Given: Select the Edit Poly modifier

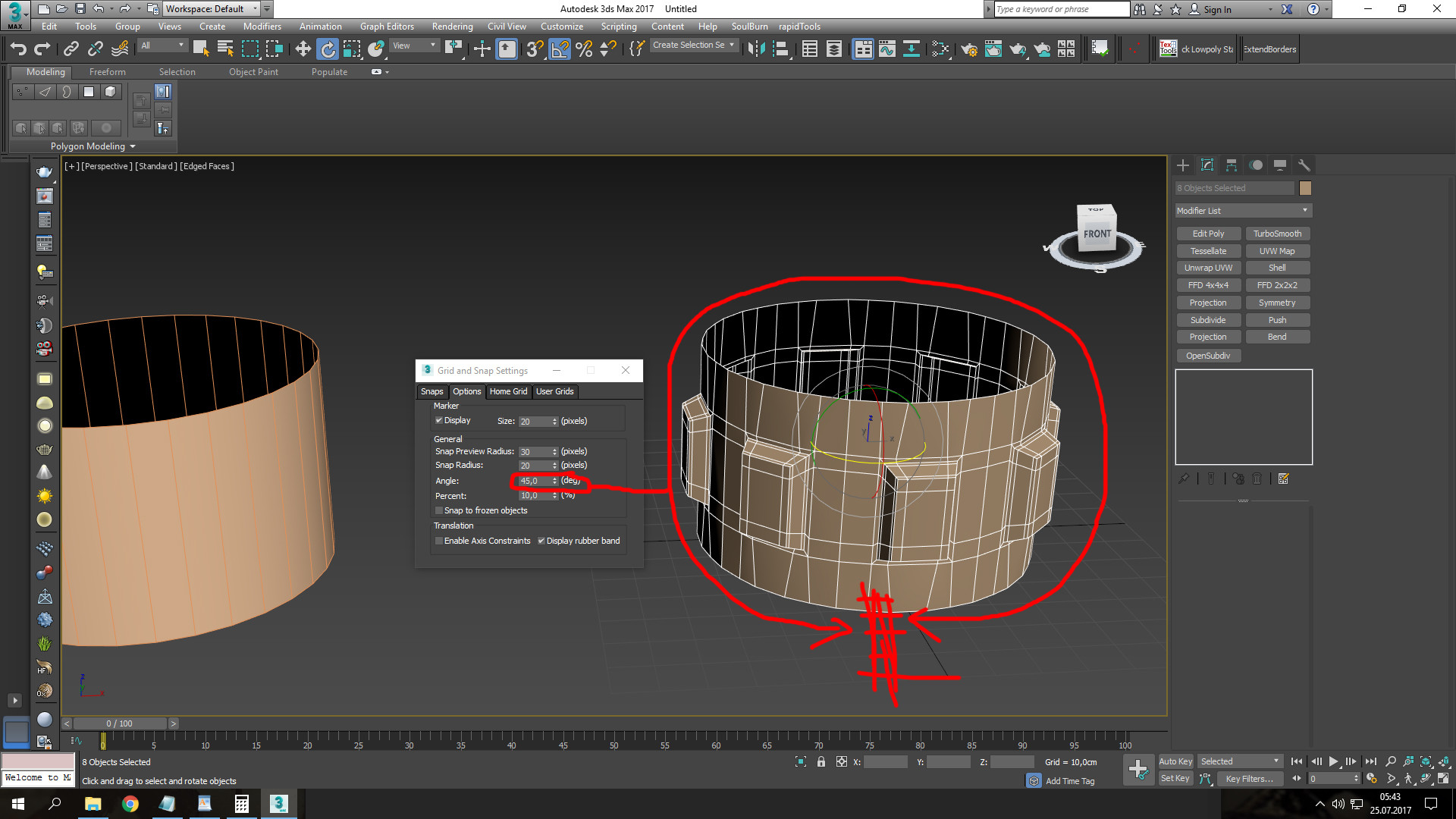Looking at the screenshot, I should click(x=1208, y=233).
